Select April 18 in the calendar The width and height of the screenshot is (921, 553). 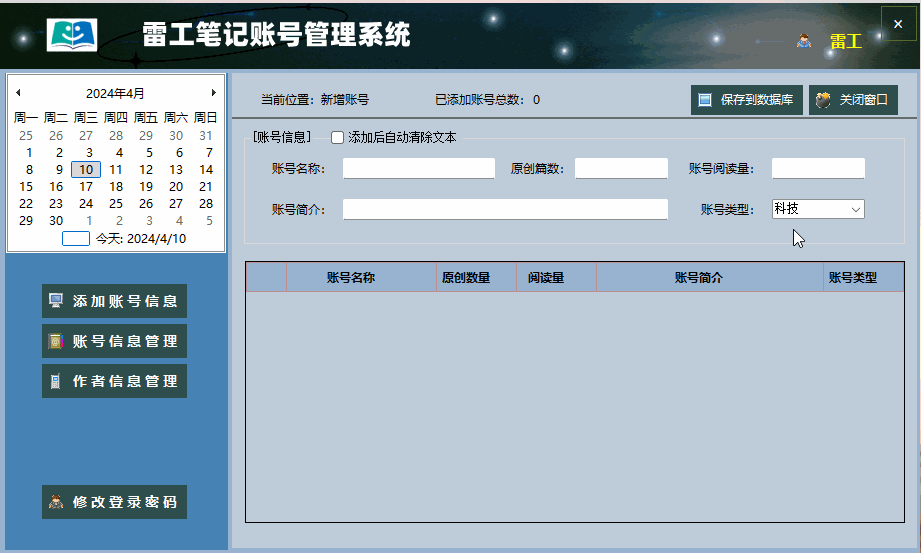click(116, 186)
